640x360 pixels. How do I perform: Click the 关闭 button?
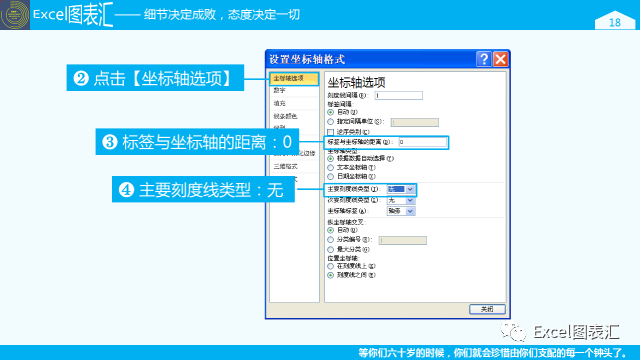487,309
